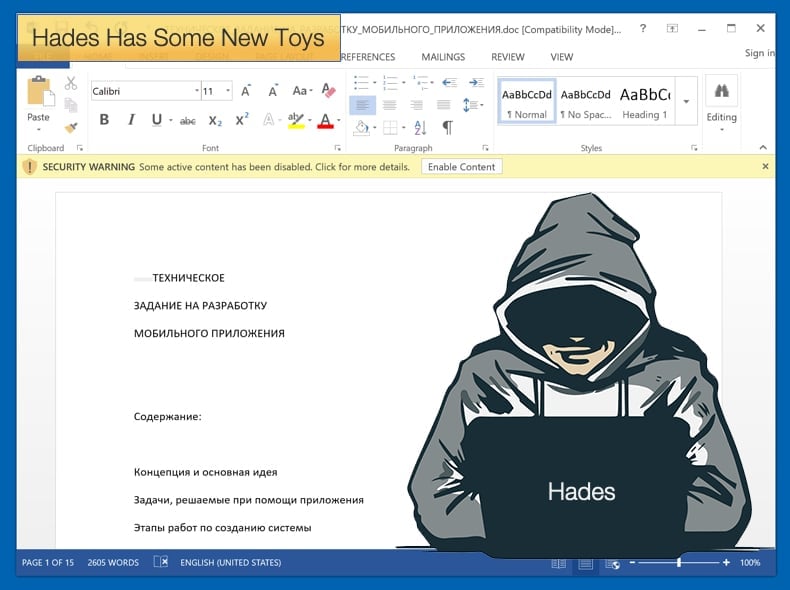Open Font dialog launcher

(x=338, y=148)
